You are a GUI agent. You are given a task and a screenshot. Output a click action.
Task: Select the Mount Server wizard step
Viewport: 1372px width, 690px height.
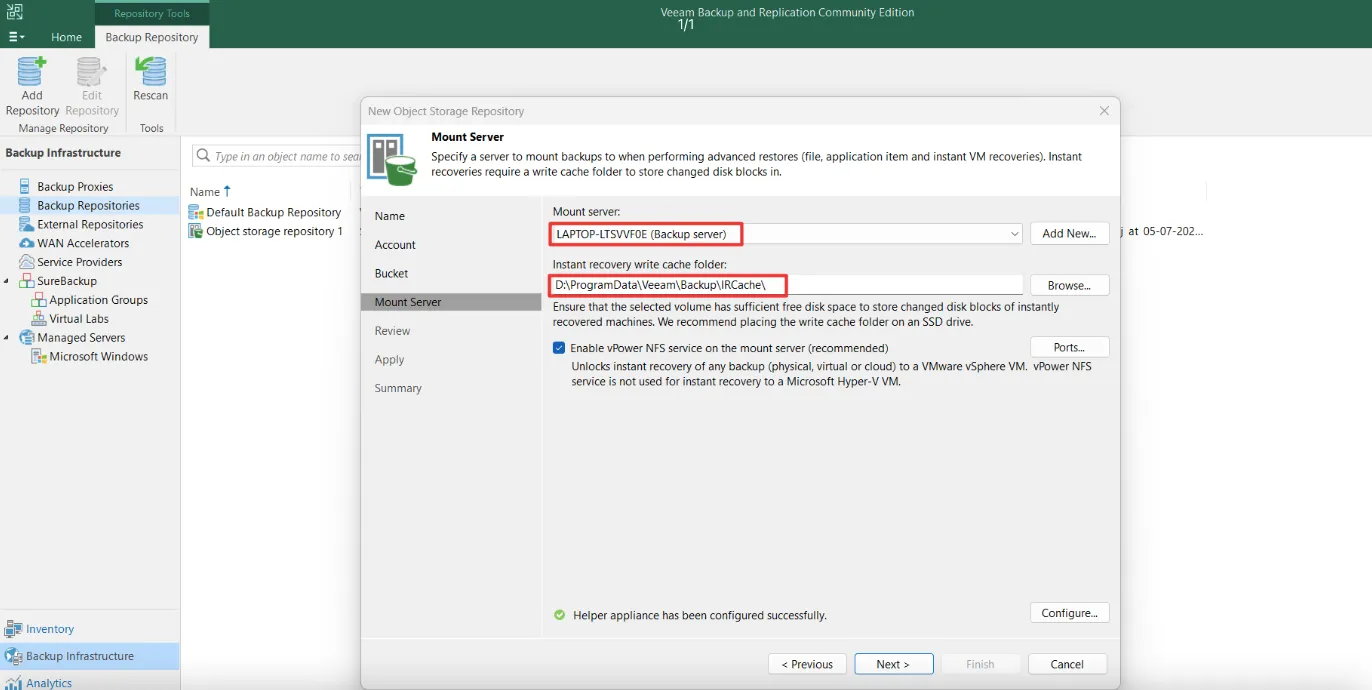(451, 302)
